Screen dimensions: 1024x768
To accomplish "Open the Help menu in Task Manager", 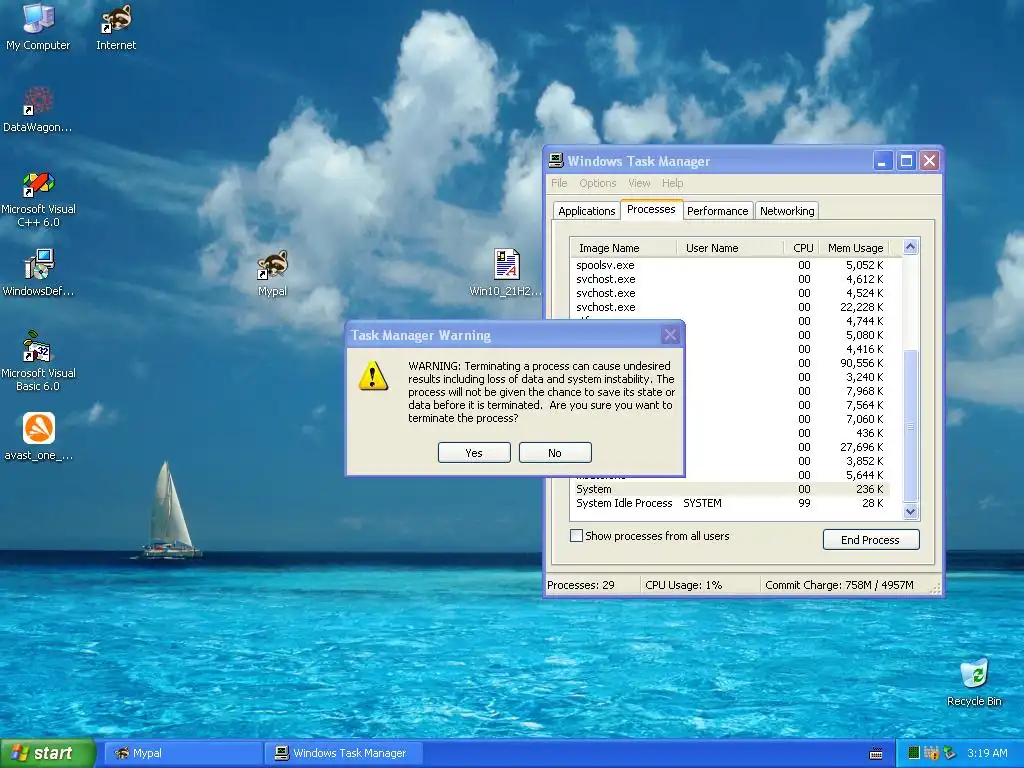I will click(672, 183).
